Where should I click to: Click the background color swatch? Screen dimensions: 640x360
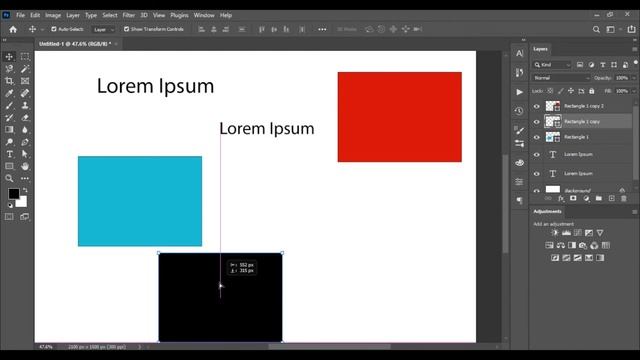coord(22,202)
